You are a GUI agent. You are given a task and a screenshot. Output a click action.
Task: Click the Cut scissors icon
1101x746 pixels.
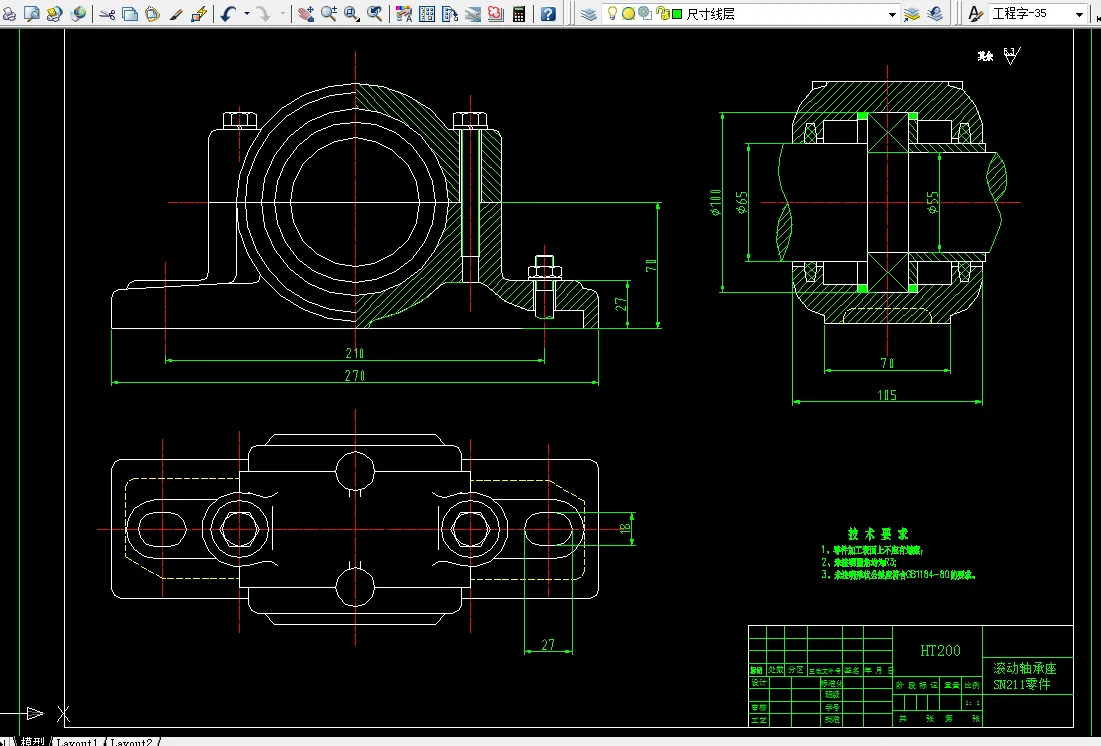tap(106, 14)
